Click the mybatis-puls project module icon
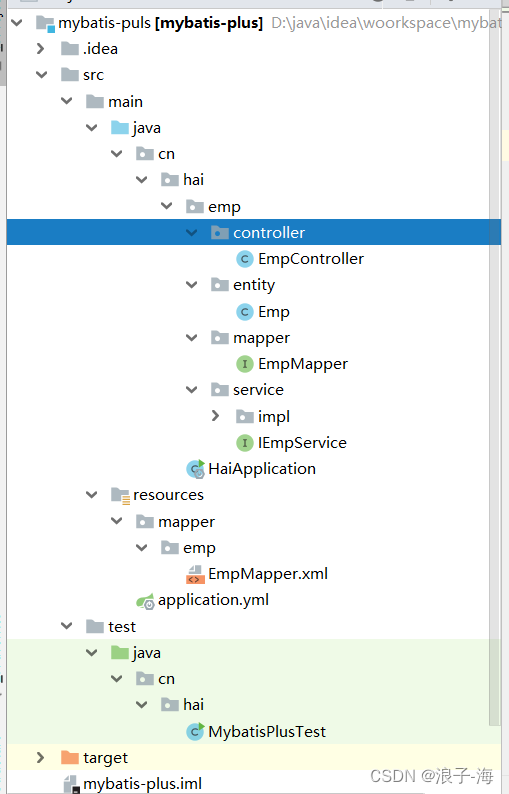 coord(45,24)
